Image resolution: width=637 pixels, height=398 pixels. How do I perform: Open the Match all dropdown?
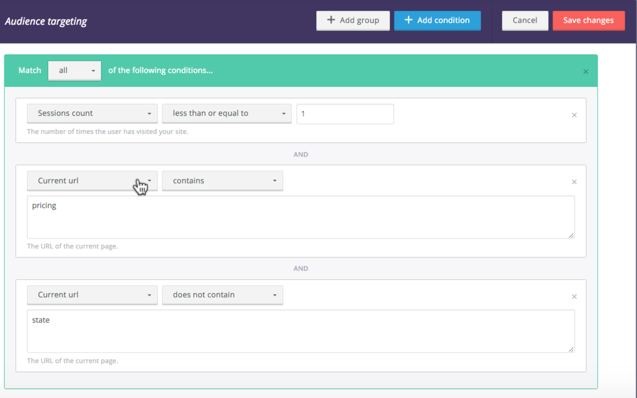74,70
